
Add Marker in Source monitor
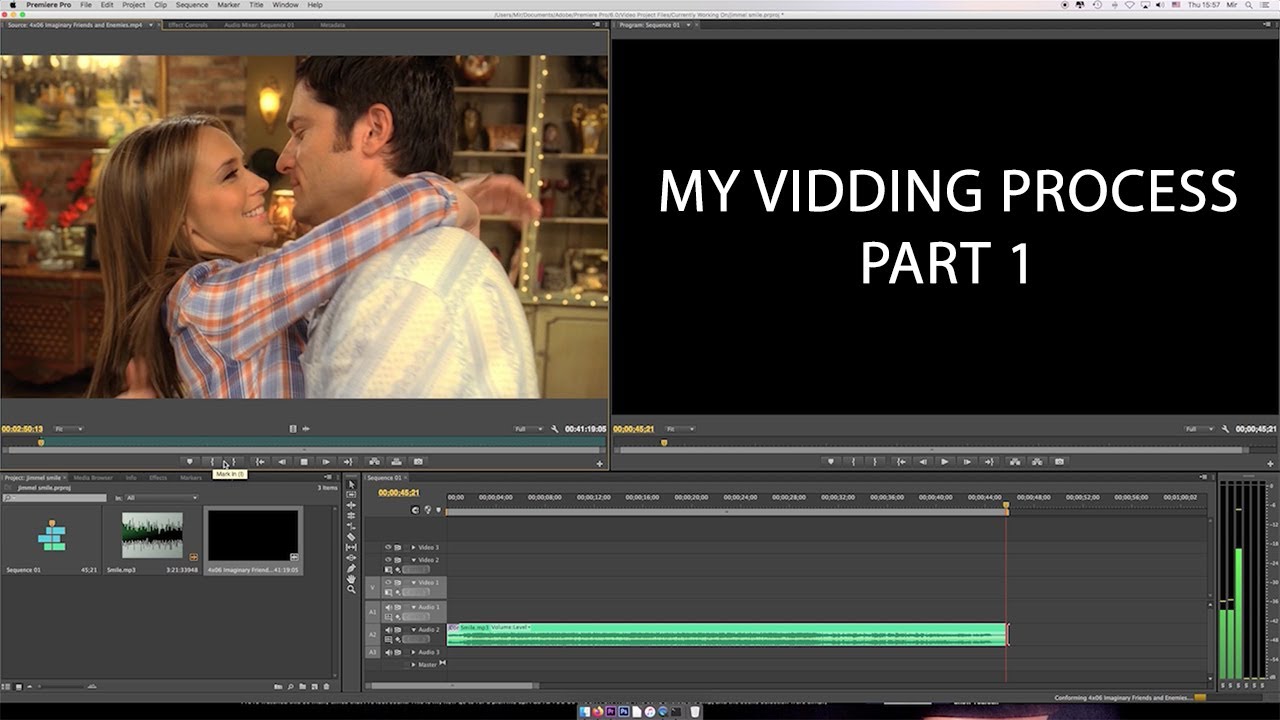pos(189,462)
